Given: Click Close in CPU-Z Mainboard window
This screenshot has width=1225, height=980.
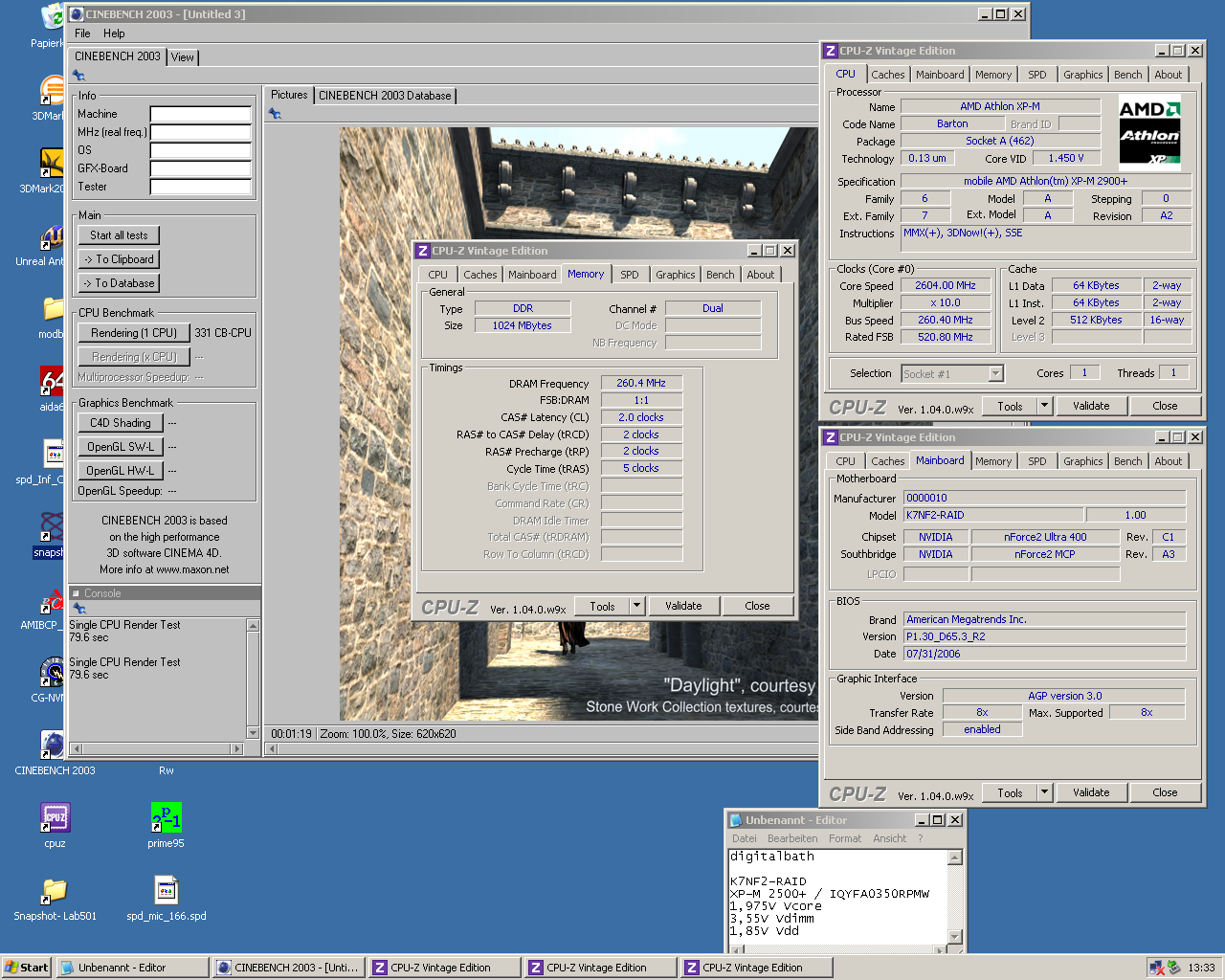Looking at the screenshot, I should pyautogui.click(x=1165, y=792).
